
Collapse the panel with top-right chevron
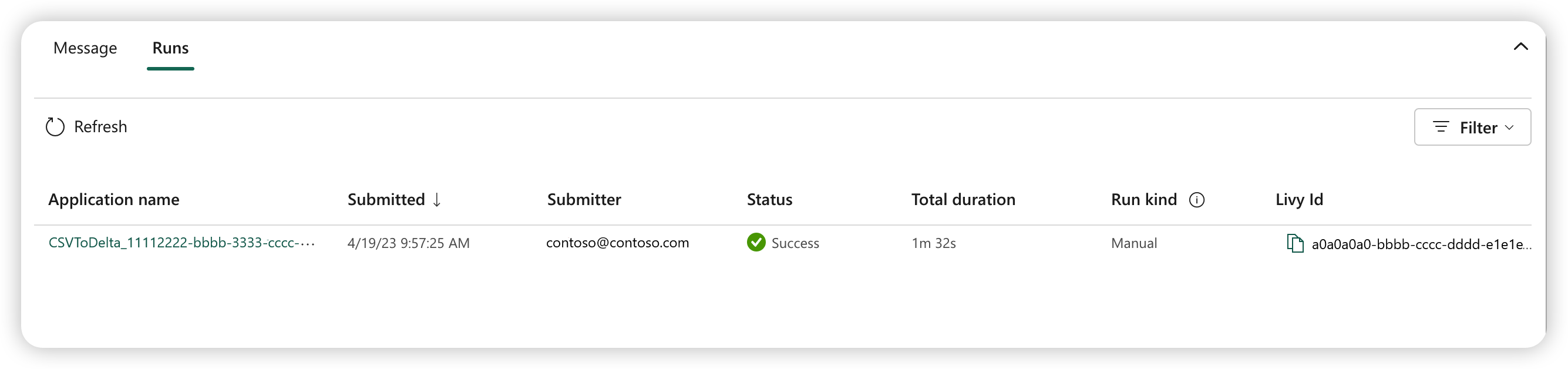1520,46
